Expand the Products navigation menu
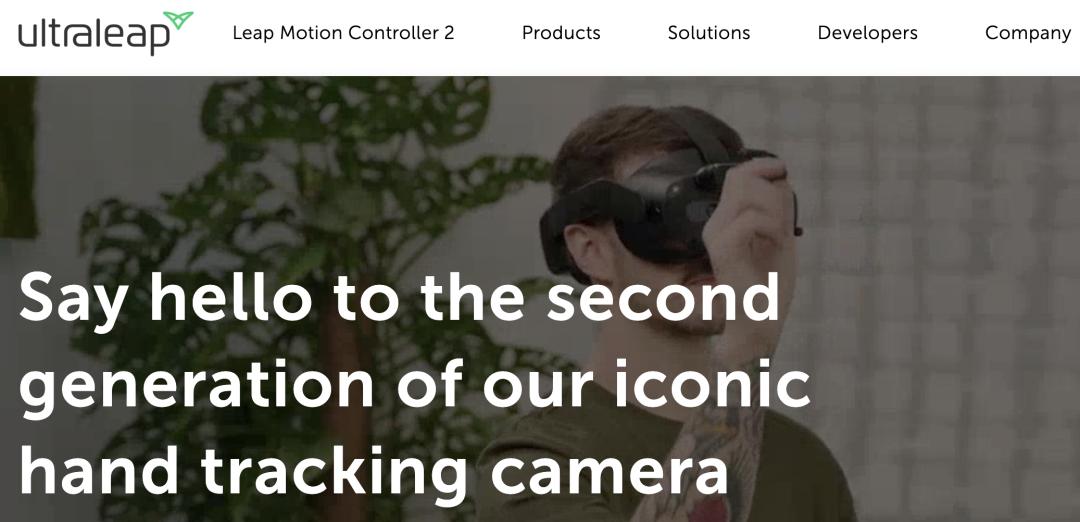The height and width of the screenshot is (522, 1080). coord(561,33)
